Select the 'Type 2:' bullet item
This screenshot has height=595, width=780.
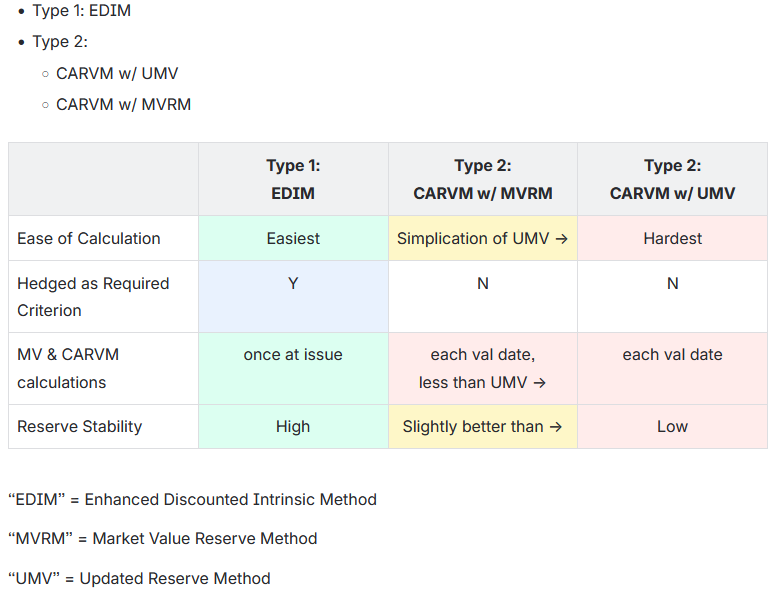pos(60,42)
